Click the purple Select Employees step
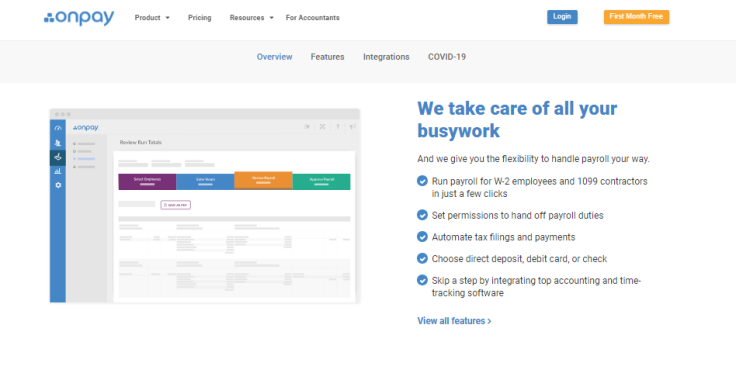The height and width of the screenshot is (380, 736). tap(147, 182)
